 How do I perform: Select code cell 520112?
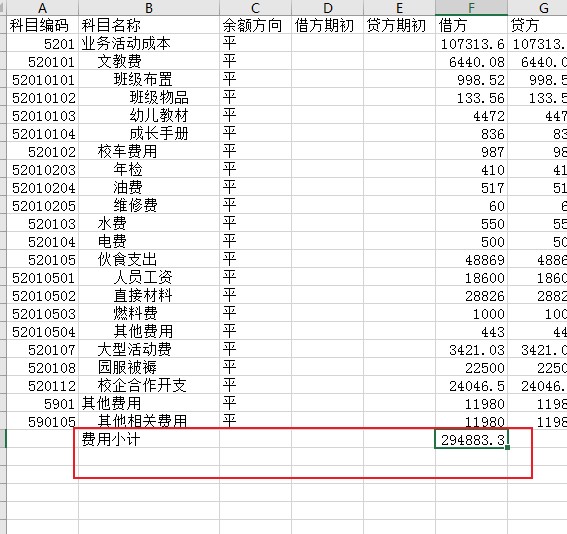(x=42, y=385)
